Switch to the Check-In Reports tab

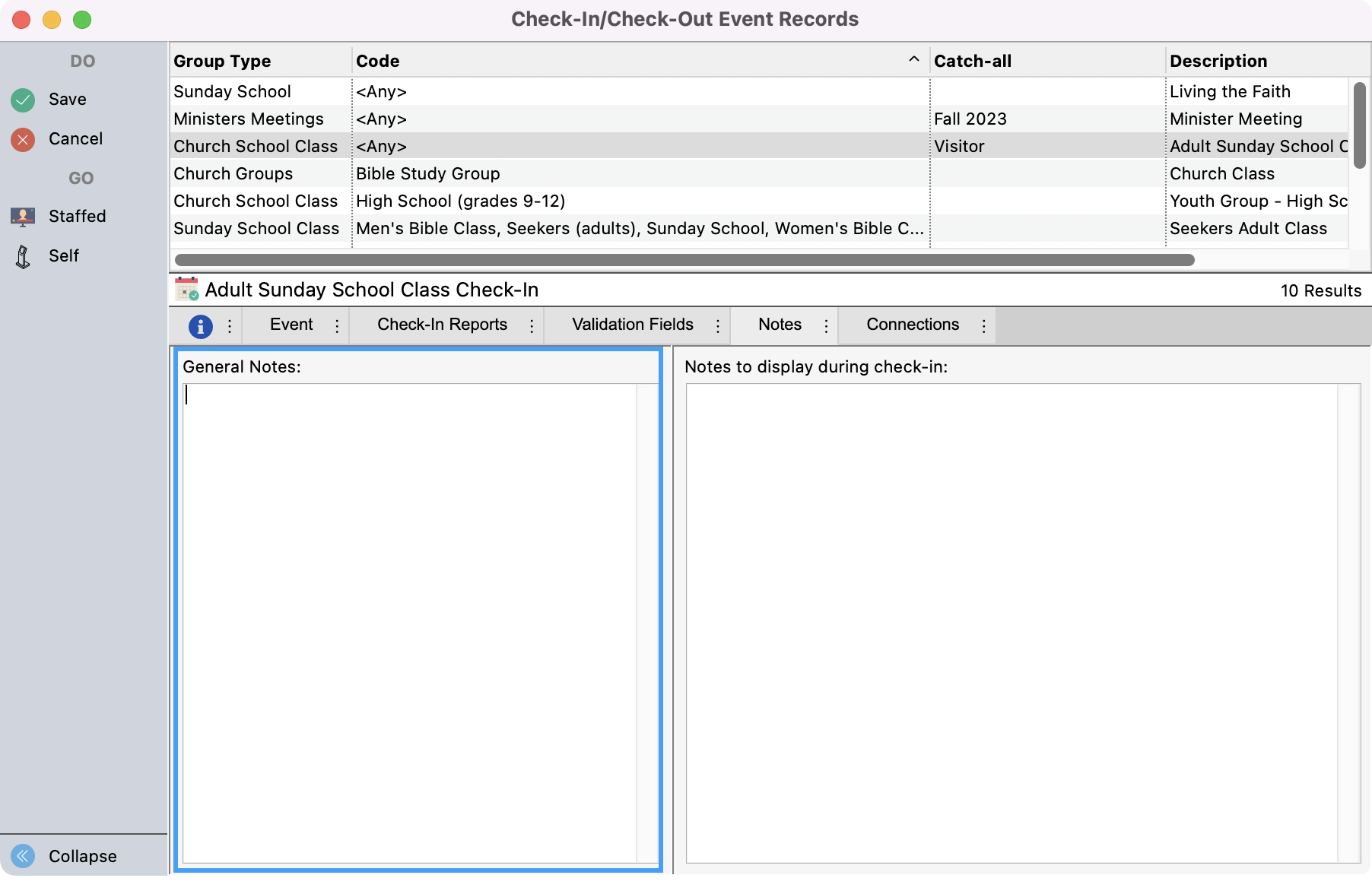coord(442,325)
